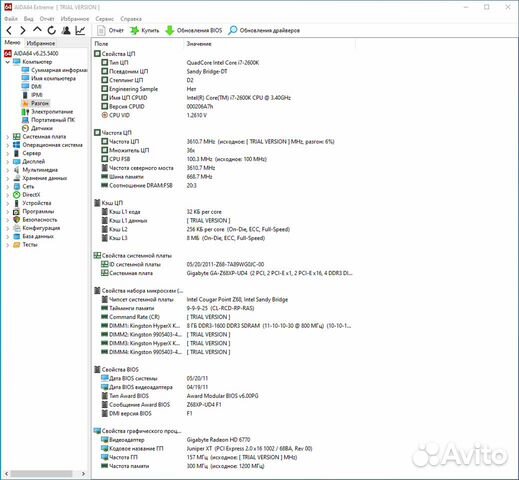
Task: Open the Отчёт menu in menu bar
Action: click(47, 19)
